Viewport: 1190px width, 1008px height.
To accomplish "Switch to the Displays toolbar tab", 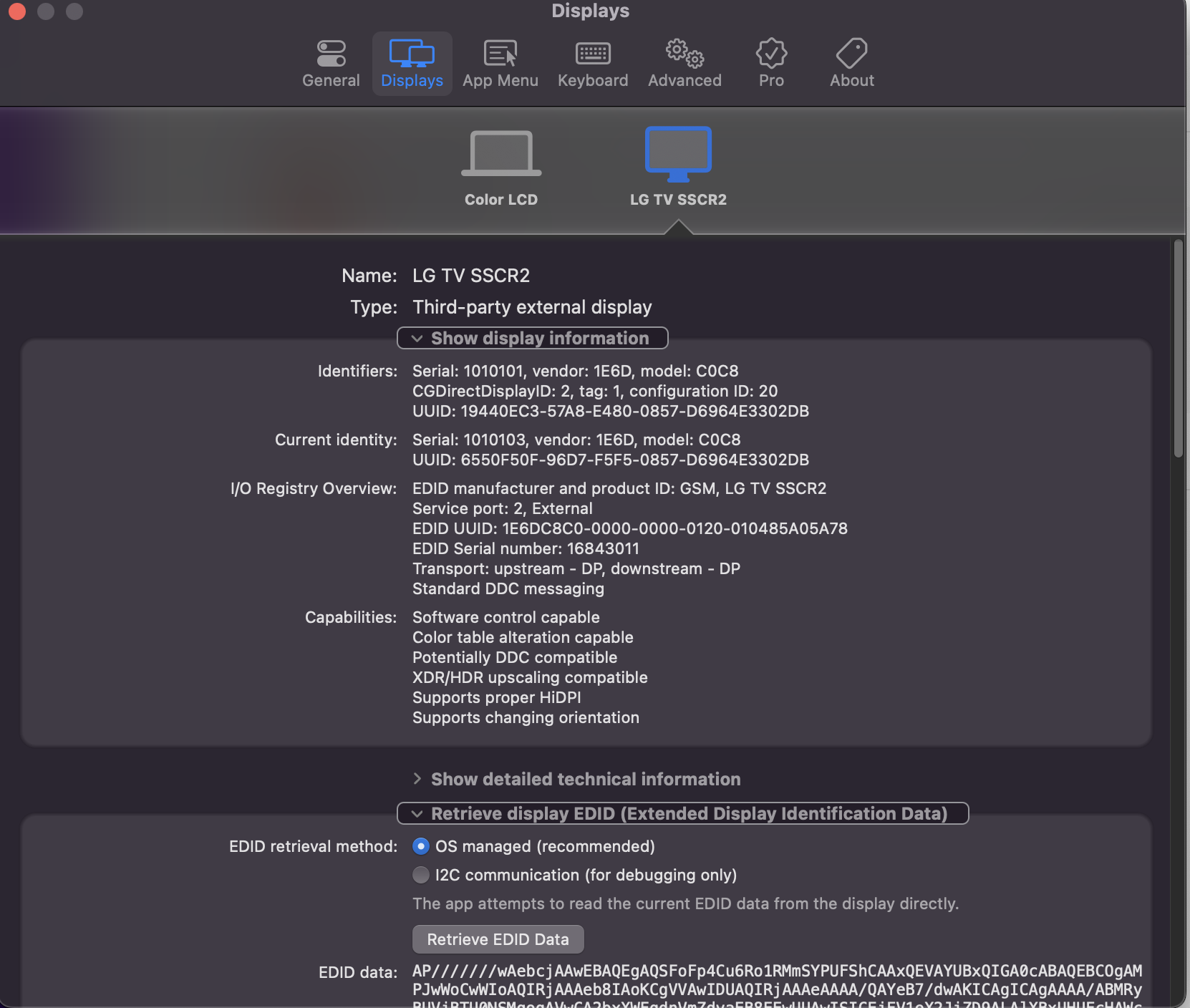I will click(x=412, y=64).
